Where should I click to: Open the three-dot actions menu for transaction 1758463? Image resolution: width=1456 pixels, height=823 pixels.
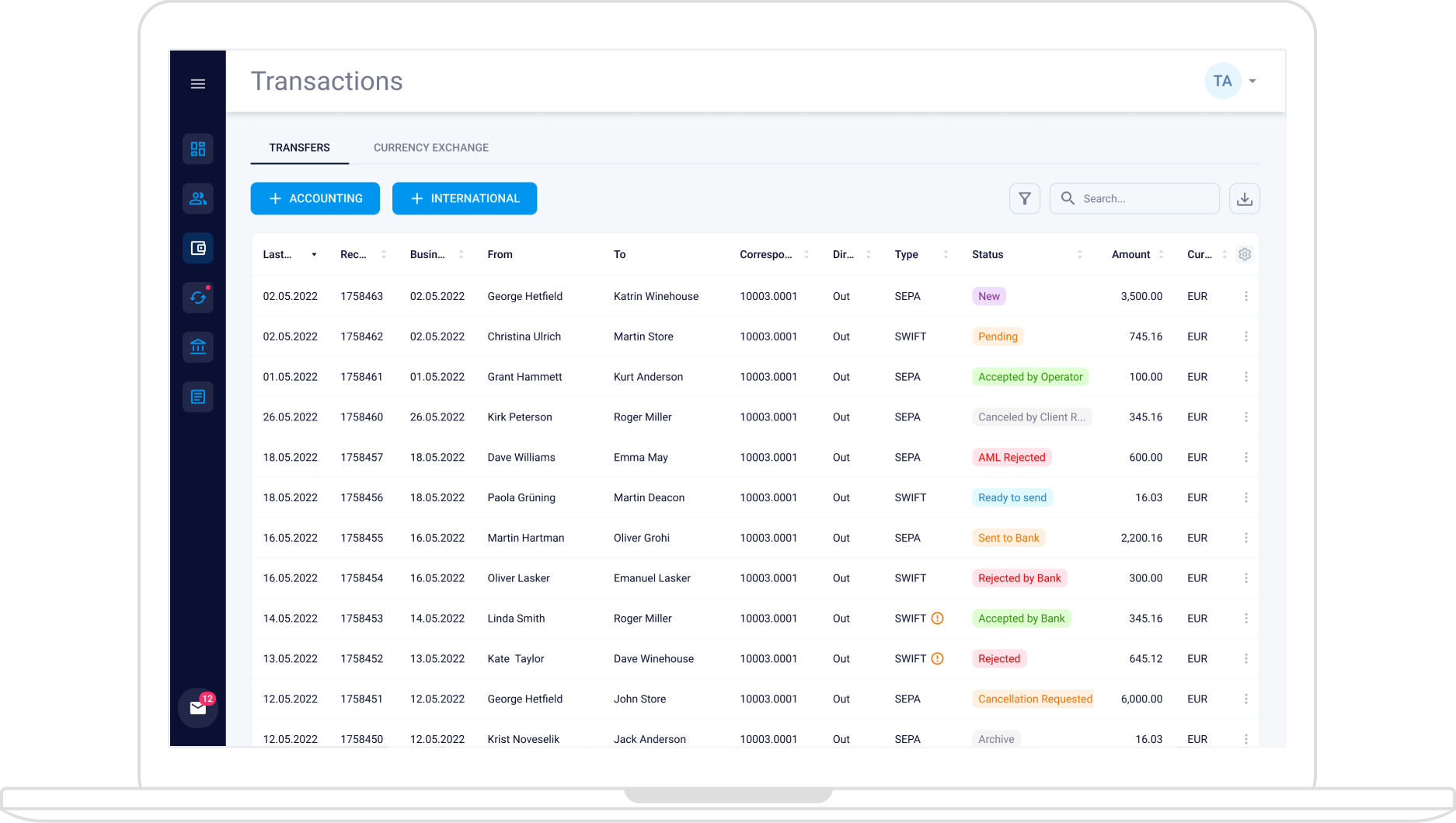pos(1246,296)
